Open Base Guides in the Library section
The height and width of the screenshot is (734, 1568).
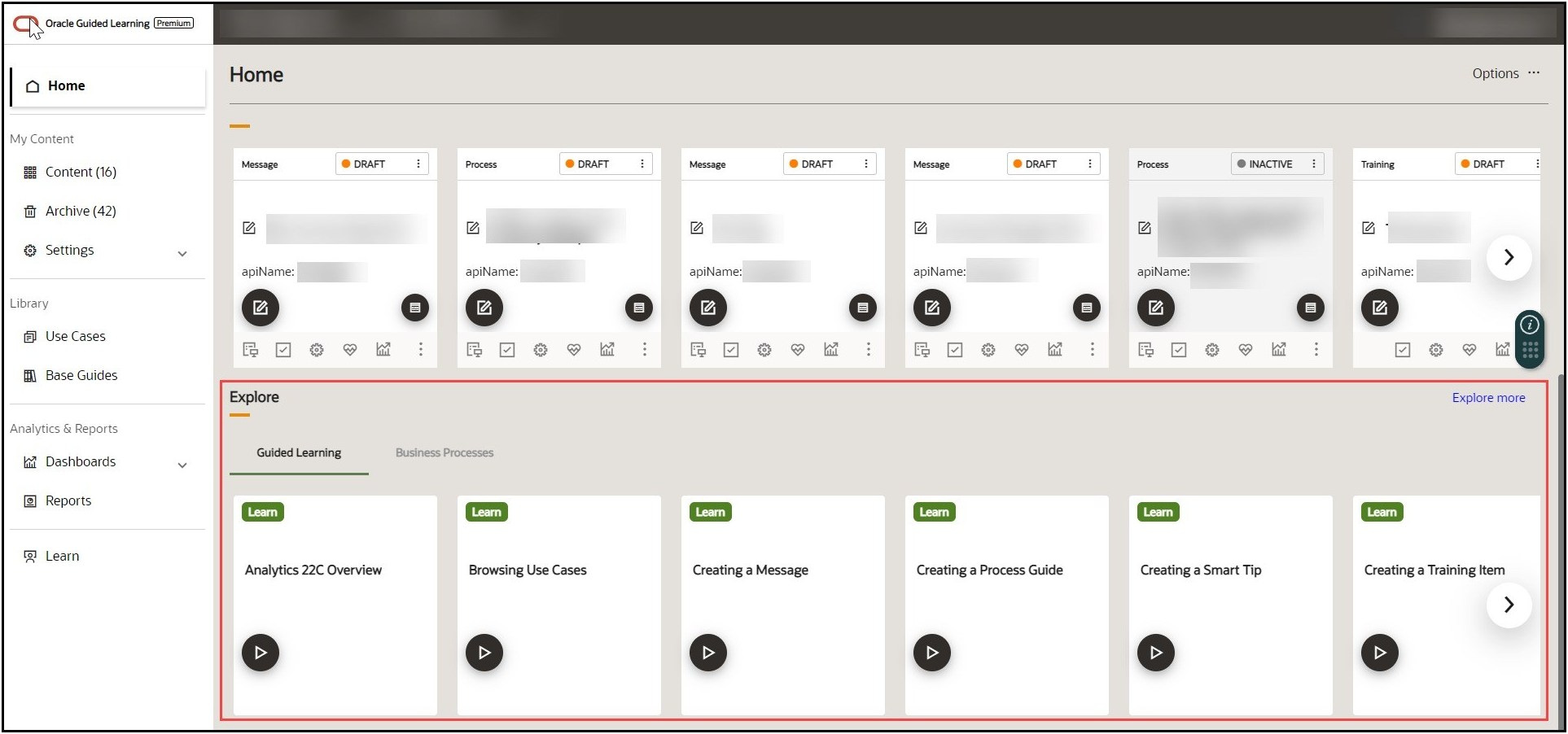81,375
